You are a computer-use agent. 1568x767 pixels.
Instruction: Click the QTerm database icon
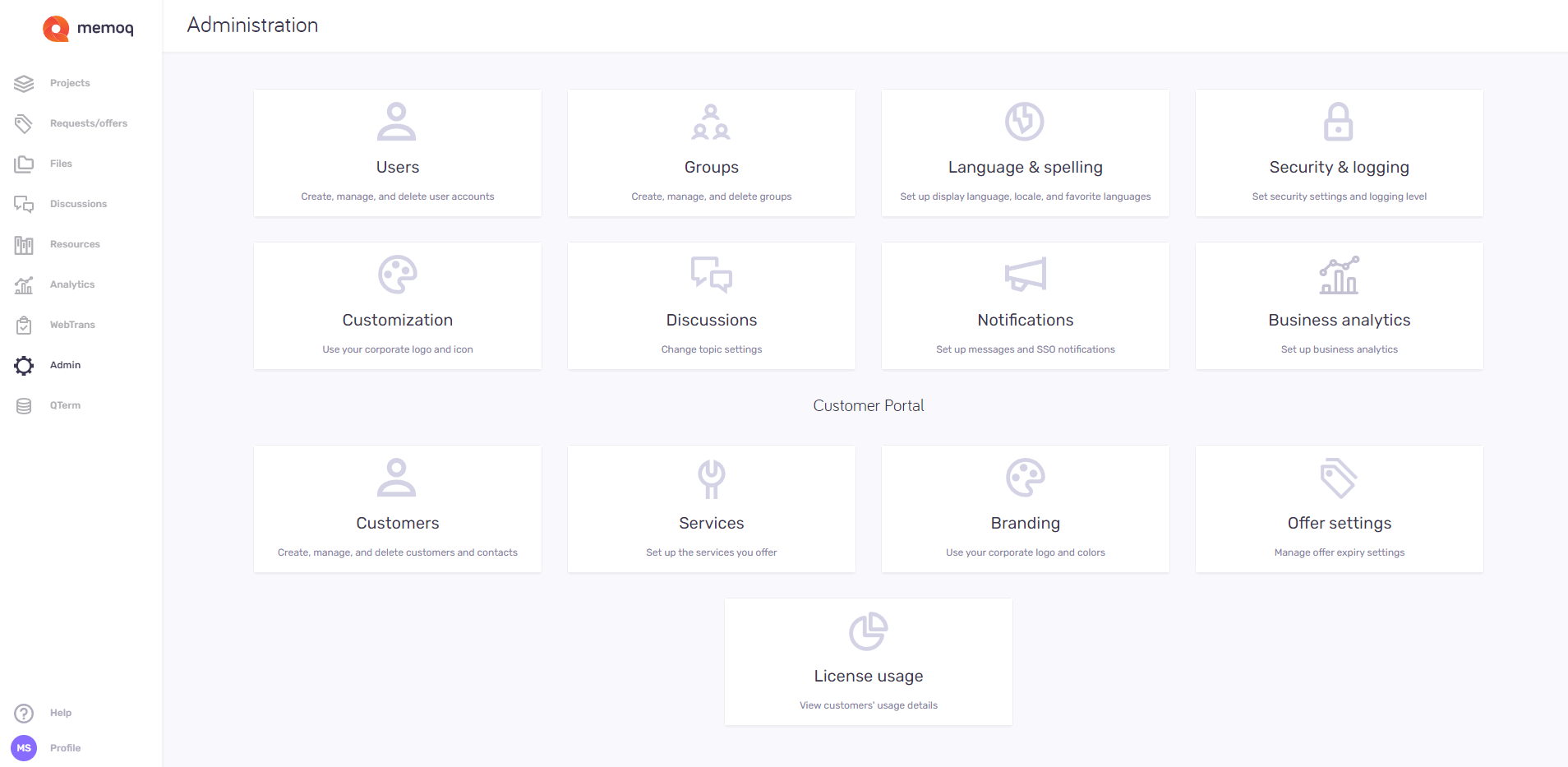click(x=24, y=405)
